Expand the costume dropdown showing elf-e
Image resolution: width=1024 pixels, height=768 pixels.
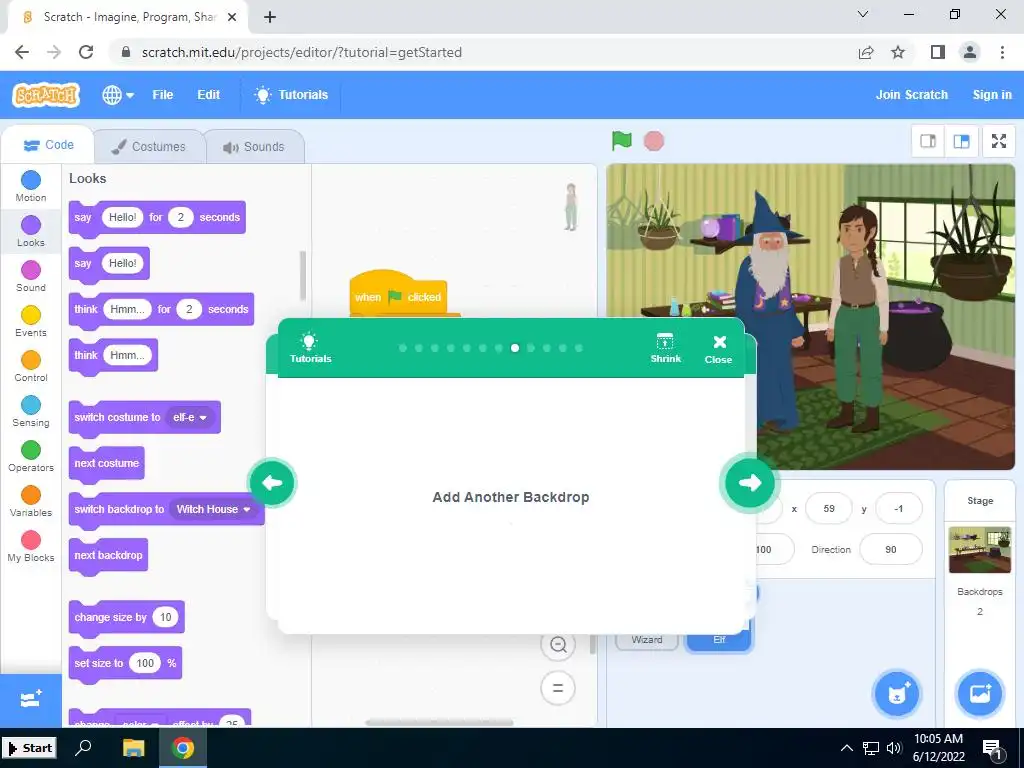190,417
